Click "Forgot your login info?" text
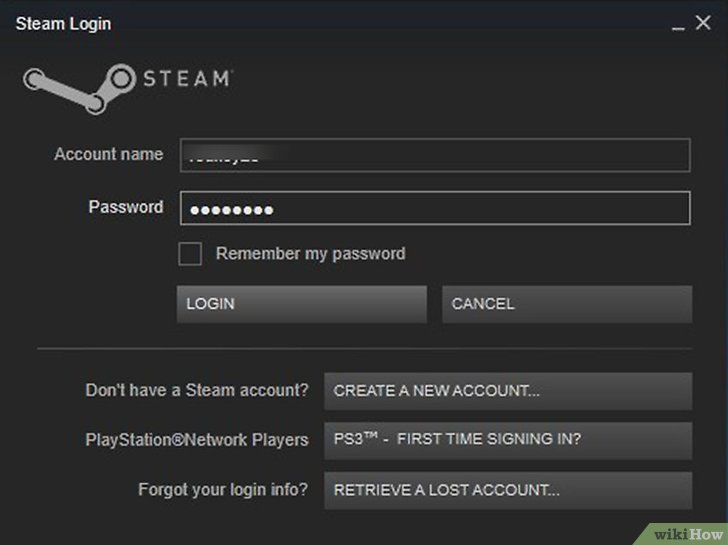 coord(223,490)
